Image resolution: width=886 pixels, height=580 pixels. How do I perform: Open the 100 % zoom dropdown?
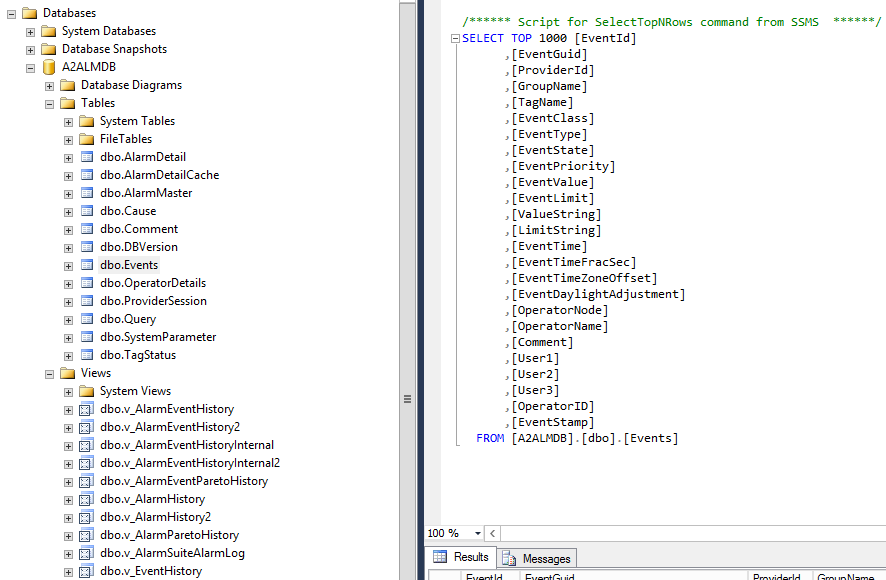point(477,533)
